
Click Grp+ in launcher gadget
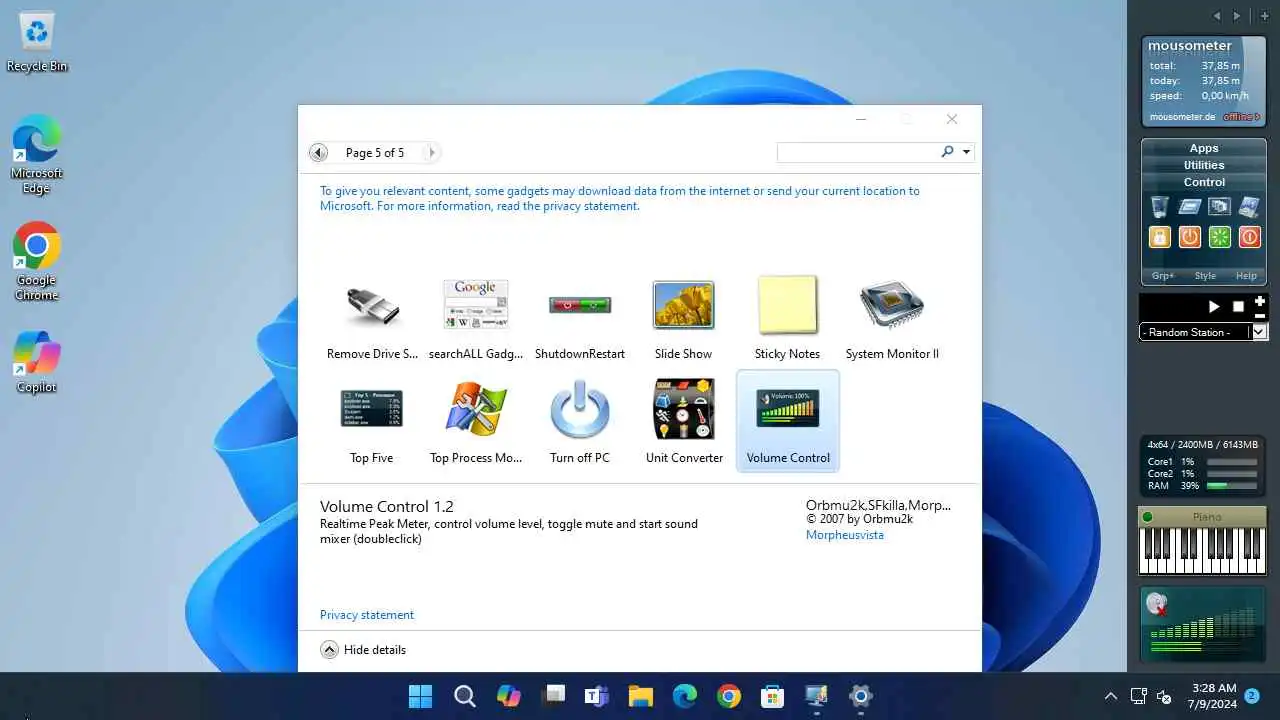click(x=1163, y=276)
